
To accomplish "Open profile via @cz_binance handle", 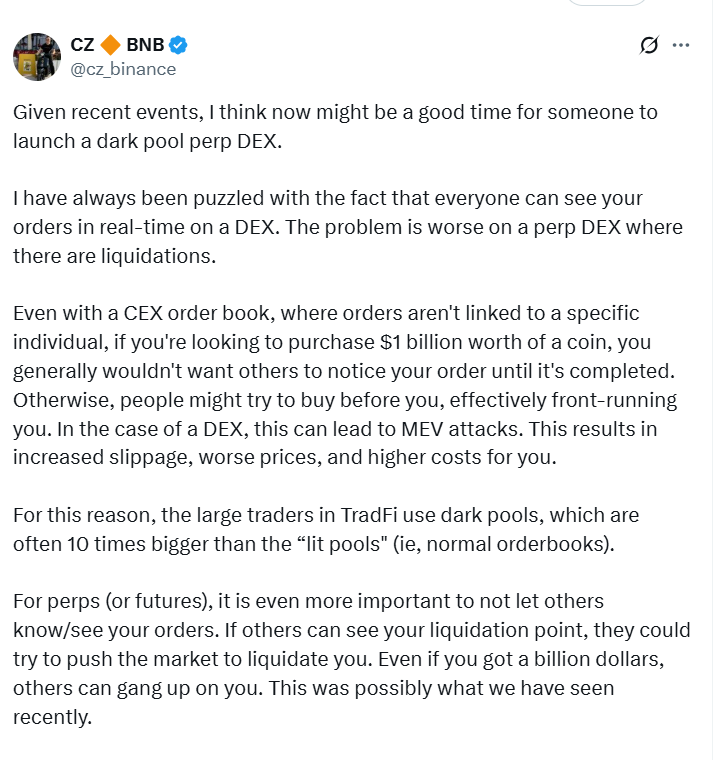I will pyautogui.click(x=123, y=69).
